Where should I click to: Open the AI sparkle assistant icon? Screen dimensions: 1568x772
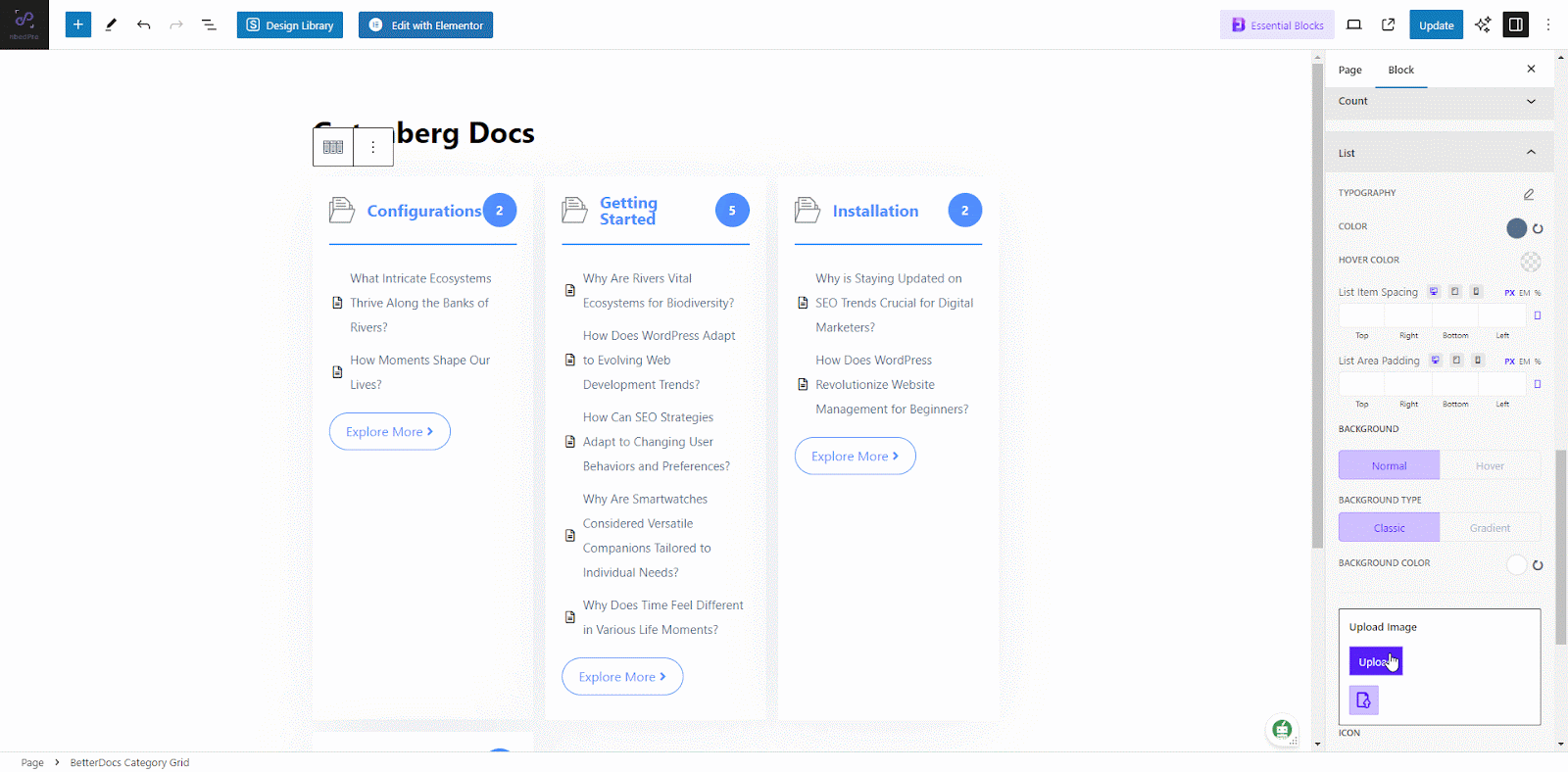coord(1483,24)
